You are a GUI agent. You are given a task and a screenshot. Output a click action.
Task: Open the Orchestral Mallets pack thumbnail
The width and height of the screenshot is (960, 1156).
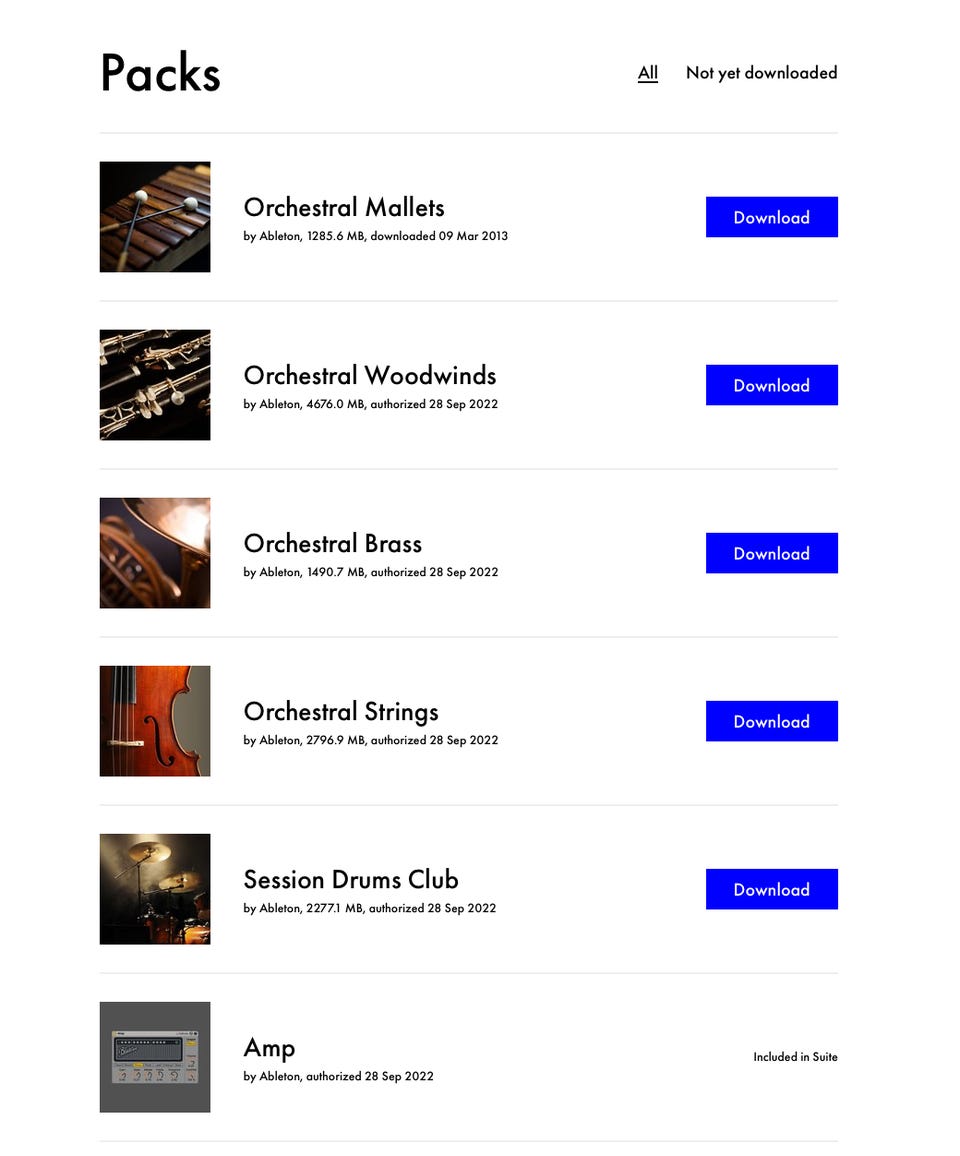pyautogui.click(x=155, y=217)
